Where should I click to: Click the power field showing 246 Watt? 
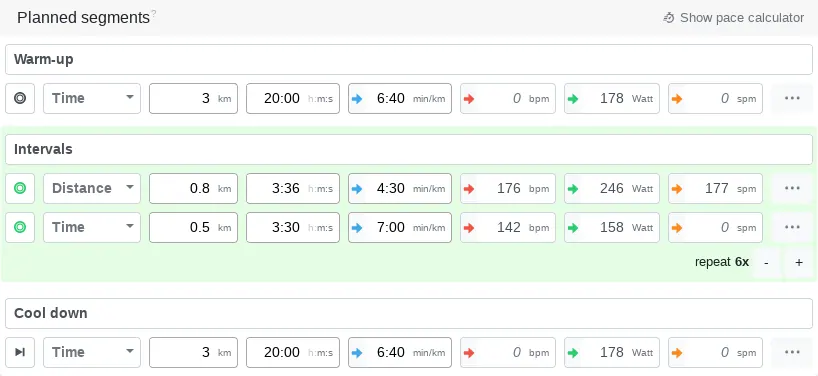pos(611,188)
